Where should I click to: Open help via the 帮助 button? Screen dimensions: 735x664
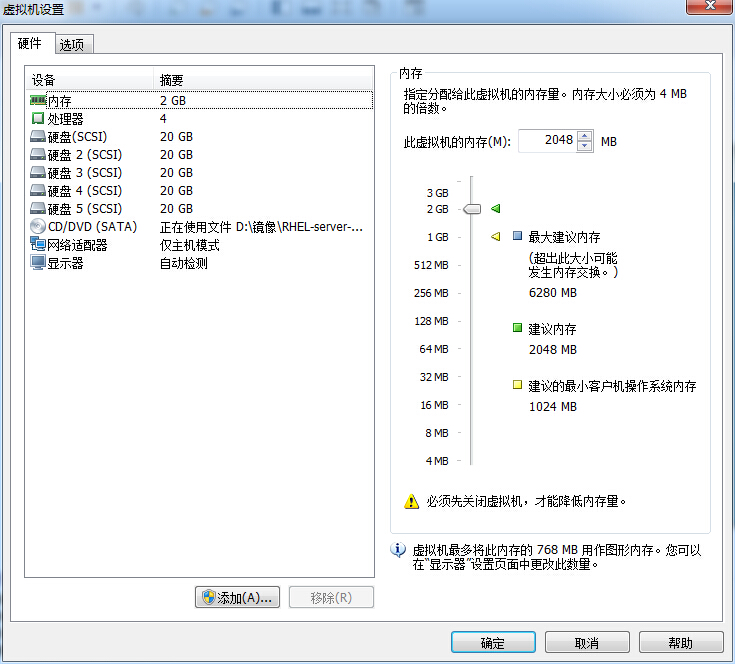(680, 643)
